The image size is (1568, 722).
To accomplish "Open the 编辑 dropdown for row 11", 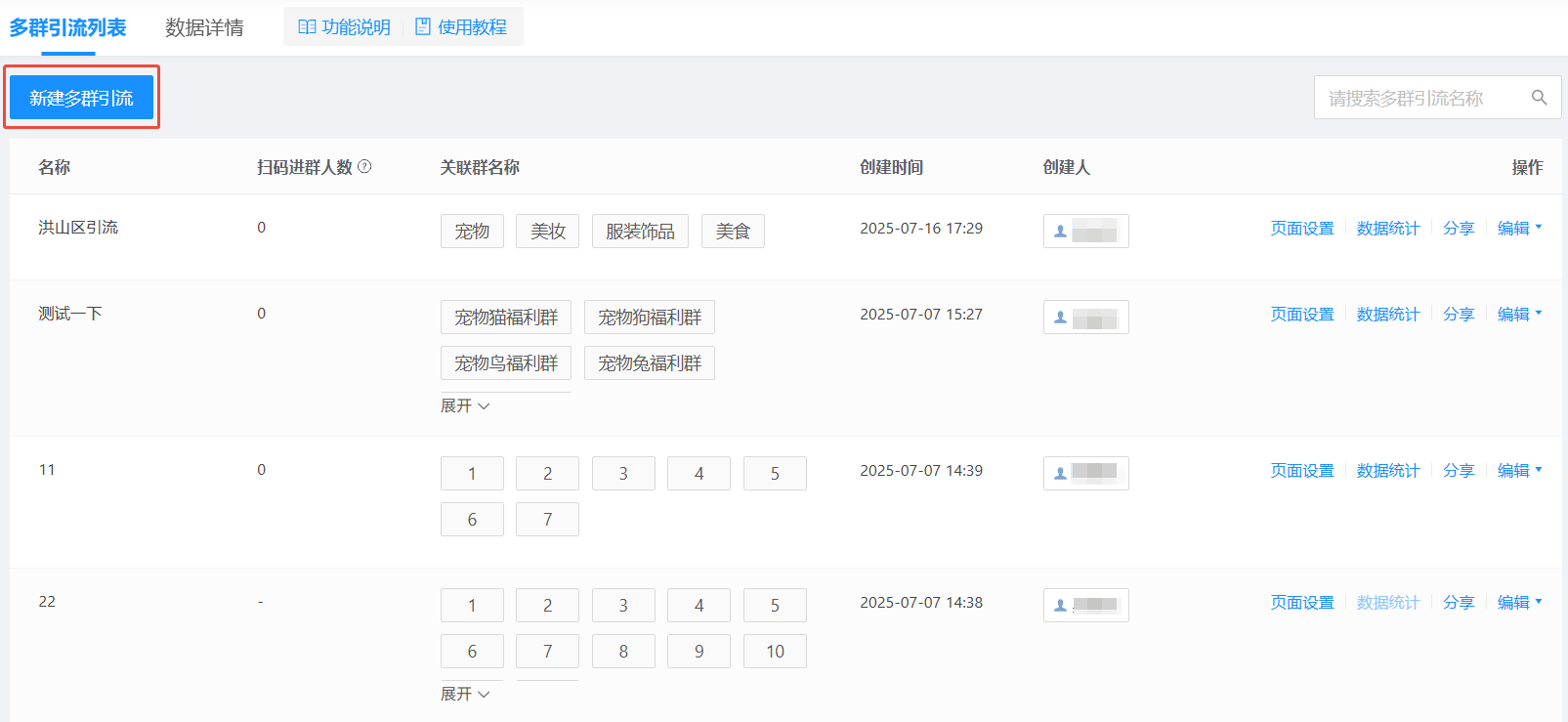I will click(x=1519, y=470).
